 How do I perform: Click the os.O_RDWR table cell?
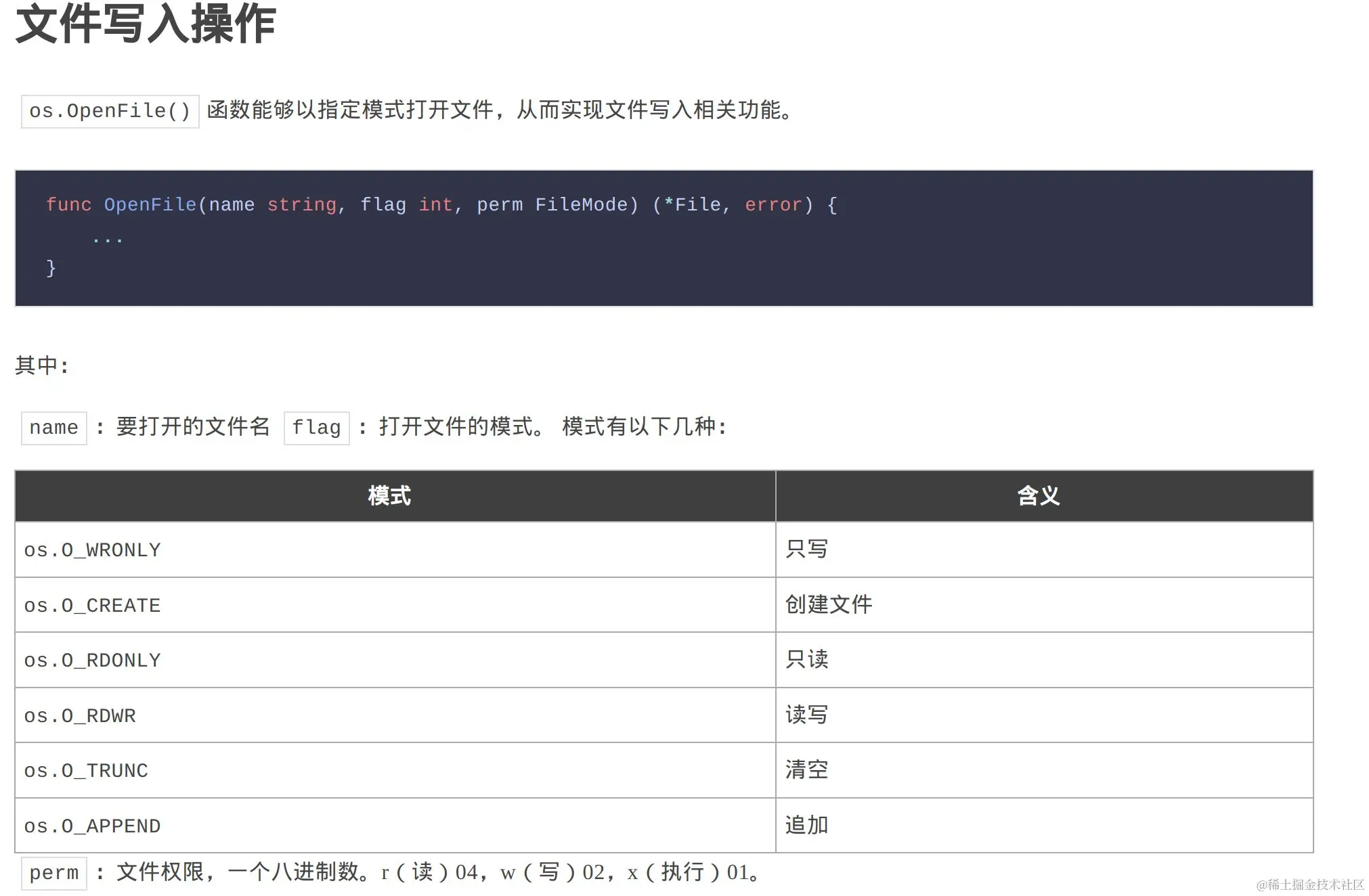click(x=80, y=716)
